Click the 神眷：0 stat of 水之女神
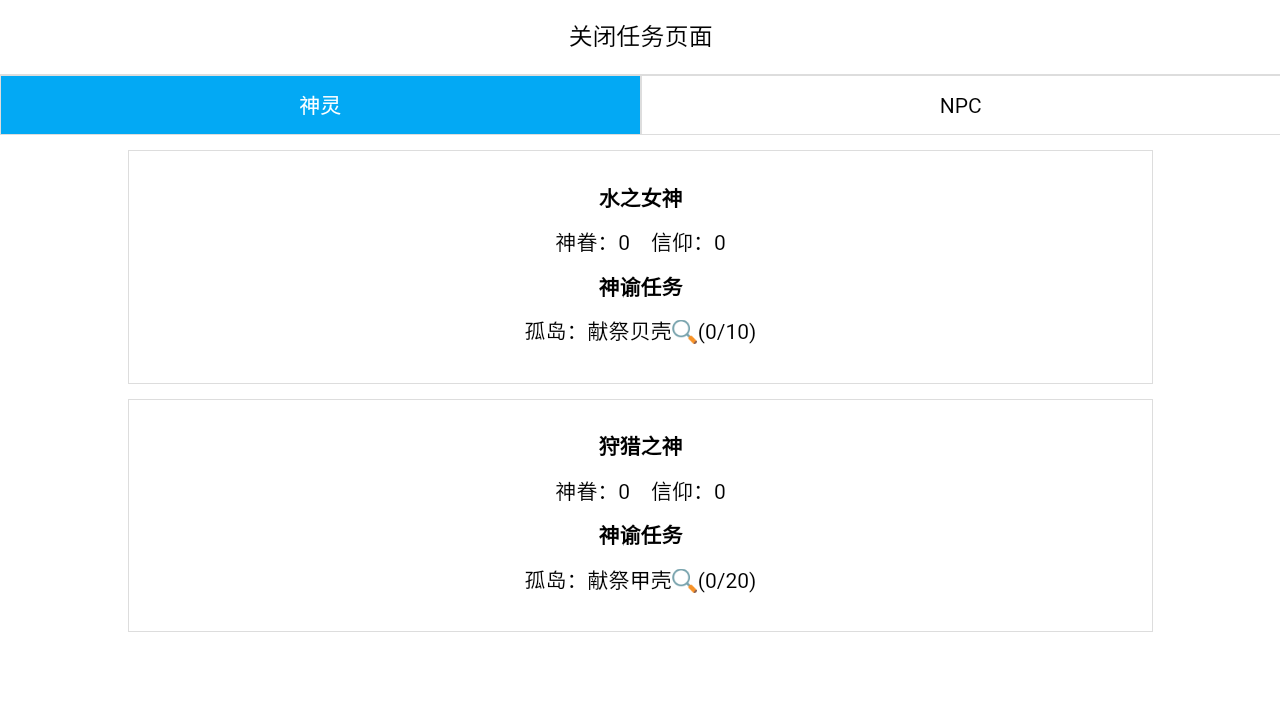This screenshot has height=720, width=1280. click(592, 242)
